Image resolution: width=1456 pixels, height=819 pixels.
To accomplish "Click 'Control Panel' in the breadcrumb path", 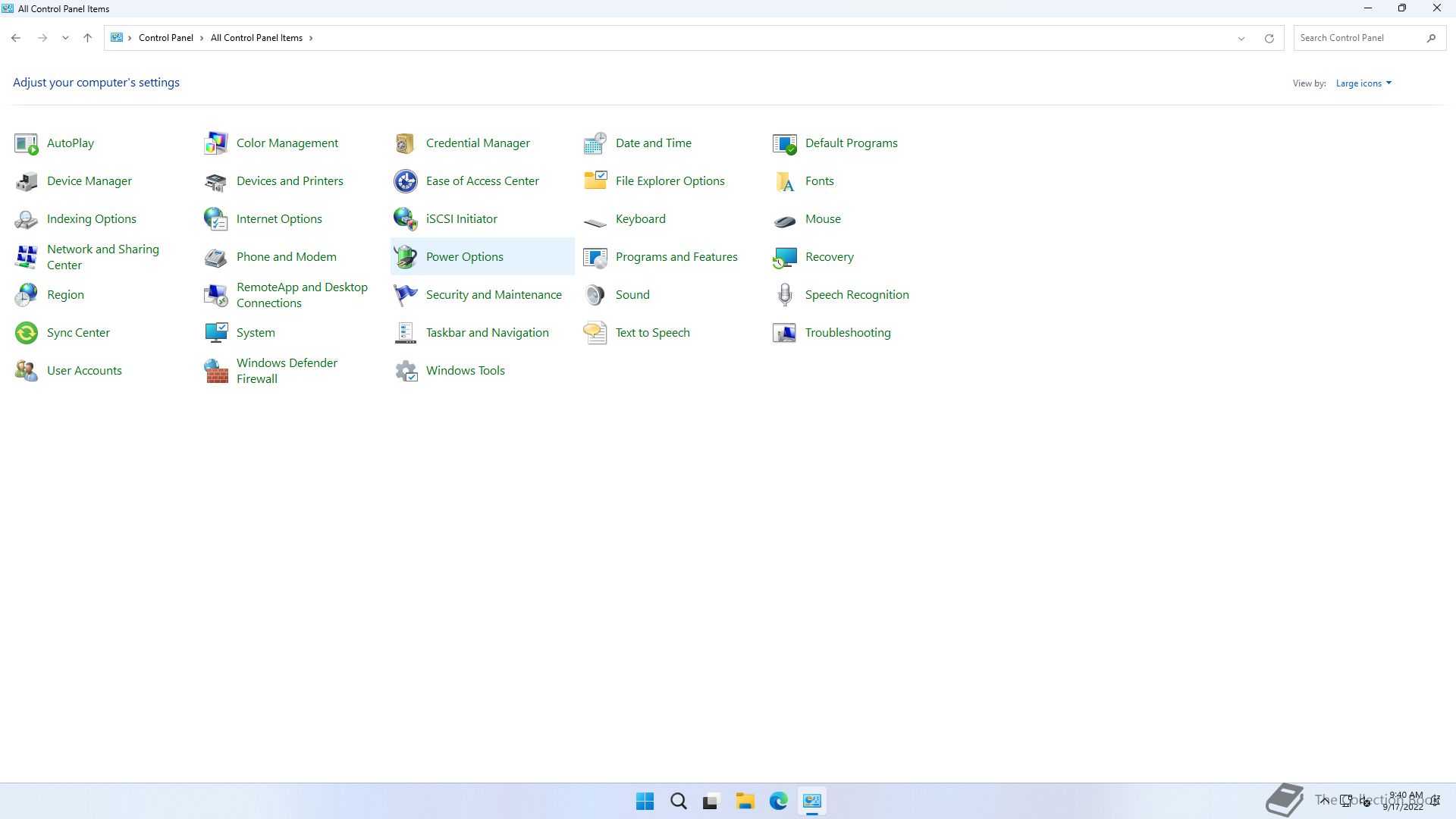I will click(165, 38).
